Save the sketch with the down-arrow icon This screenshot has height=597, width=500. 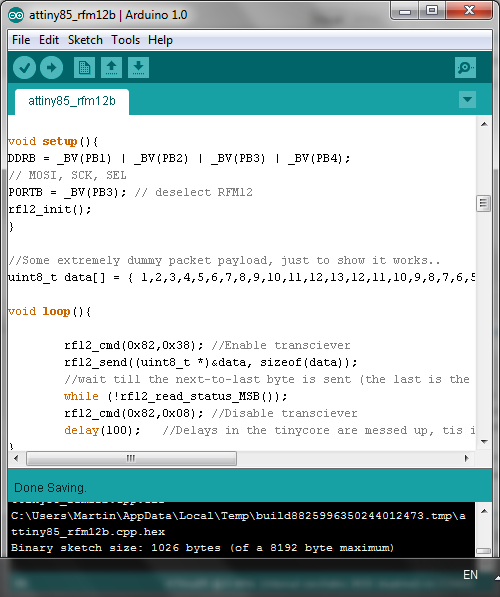click(x=138, y=68)
